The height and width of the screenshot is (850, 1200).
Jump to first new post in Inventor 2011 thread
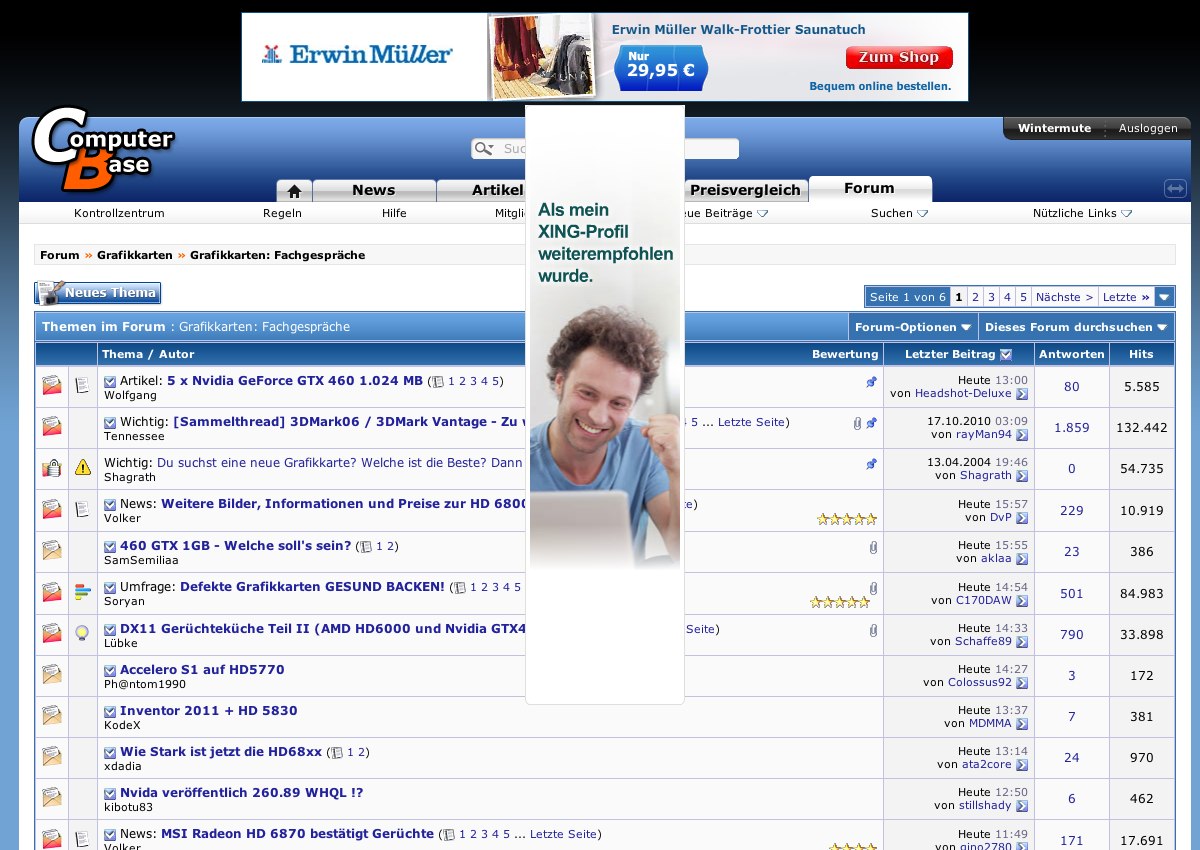(110, 711)
